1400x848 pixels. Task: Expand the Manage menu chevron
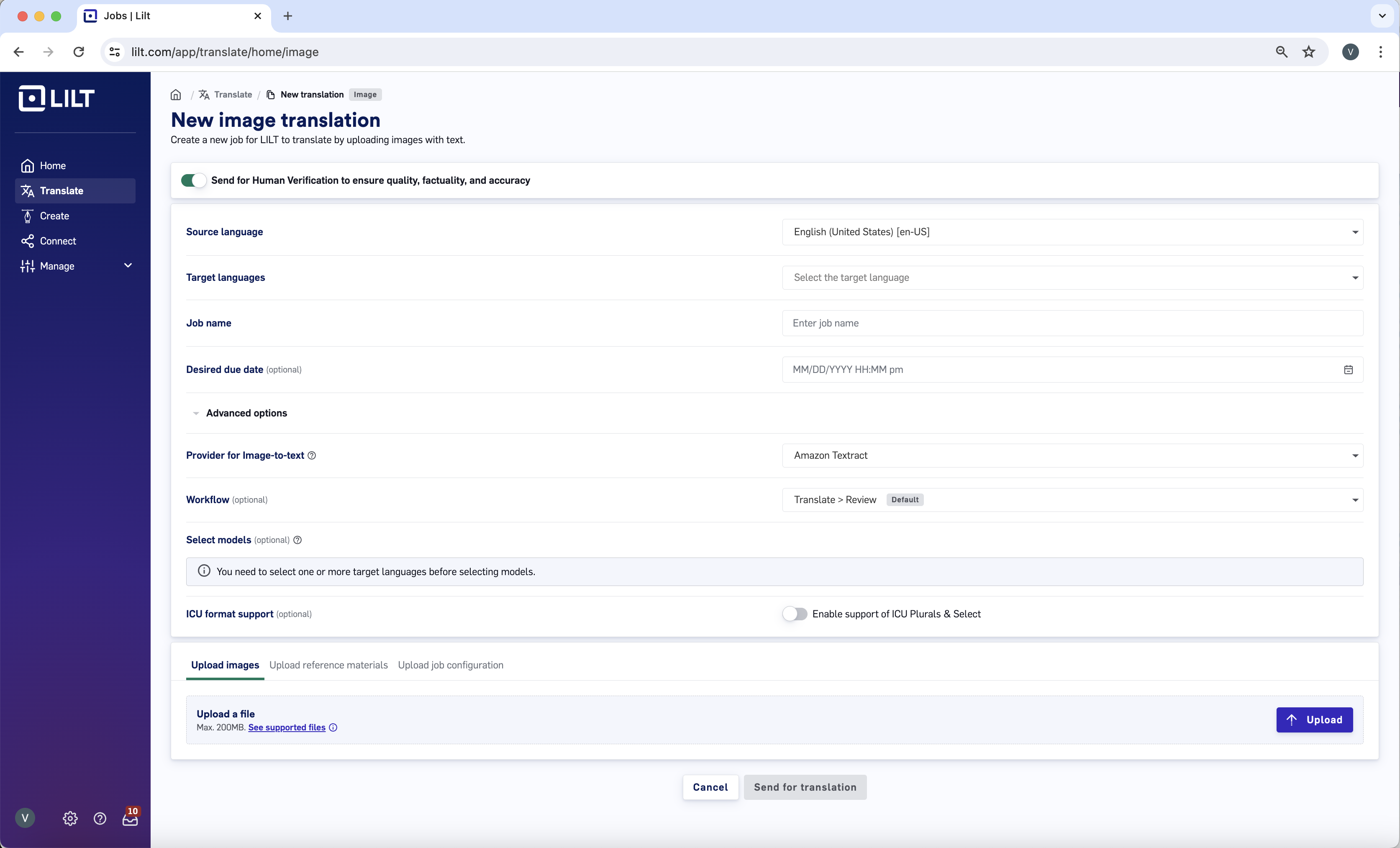pos(128,265)
